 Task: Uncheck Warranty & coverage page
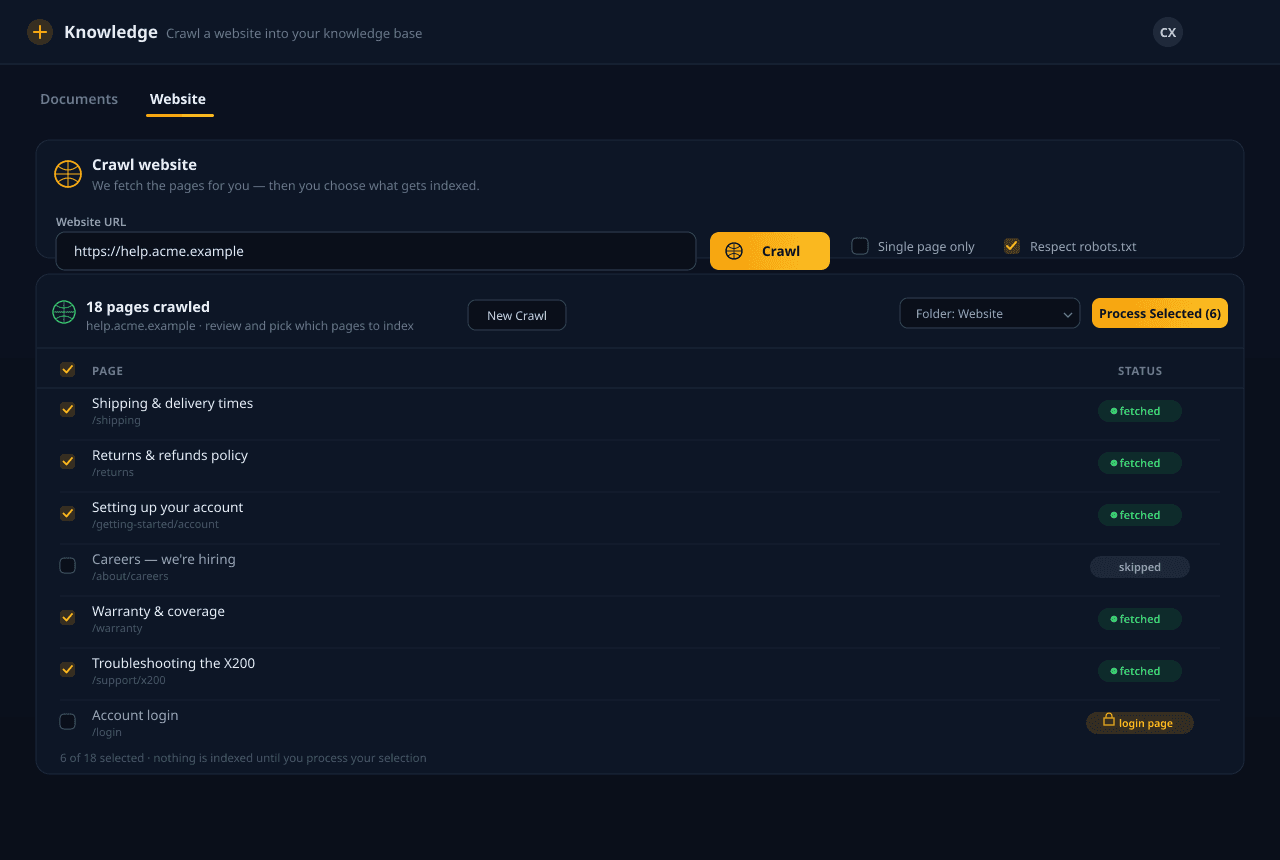[x=68, y=617]
